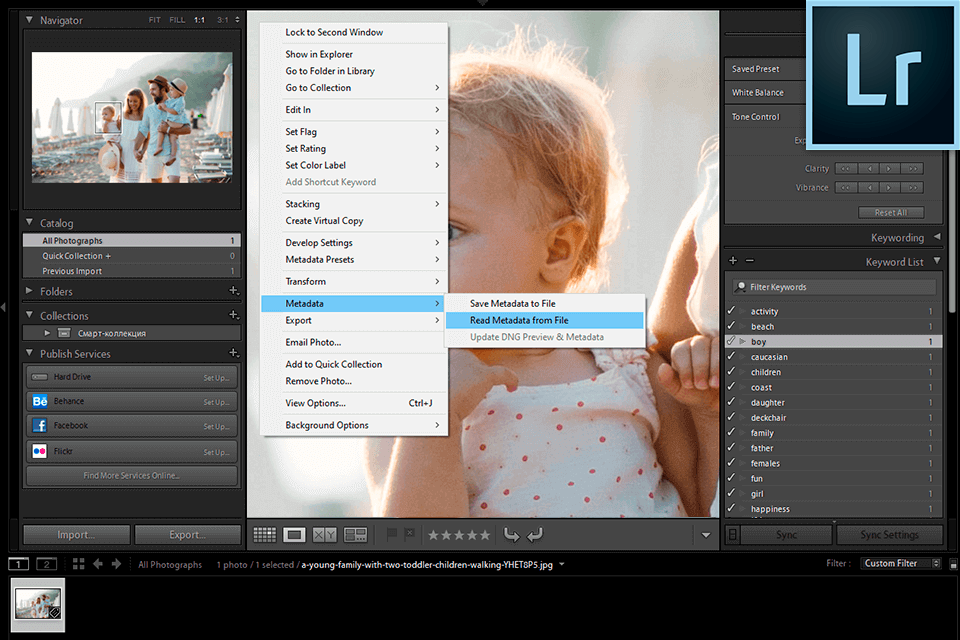Toggle the boy keyword checkmark

[x=731, y=341]
